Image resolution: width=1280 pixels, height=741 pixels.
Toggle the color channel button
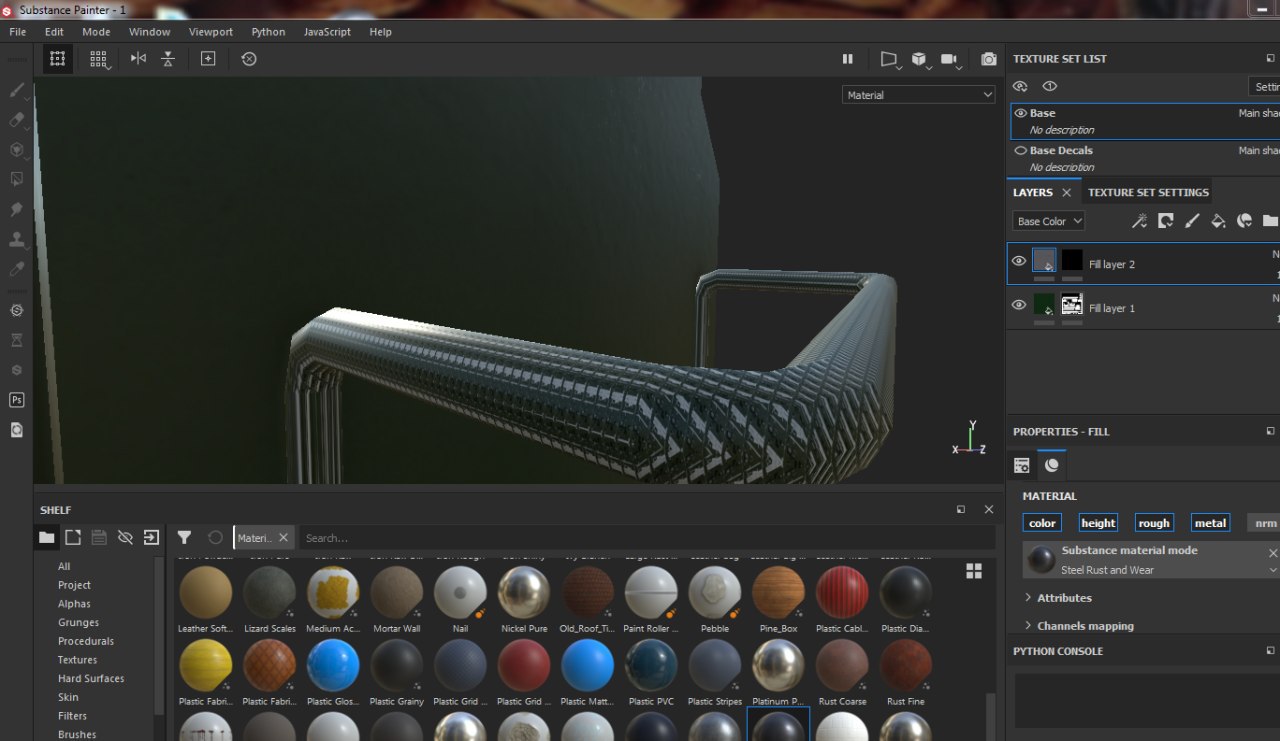1042,523
